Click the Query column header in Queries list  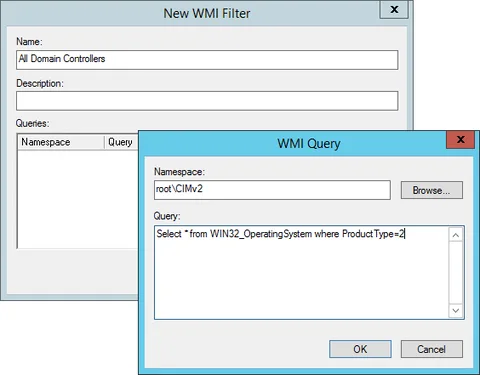click(122, 142)
